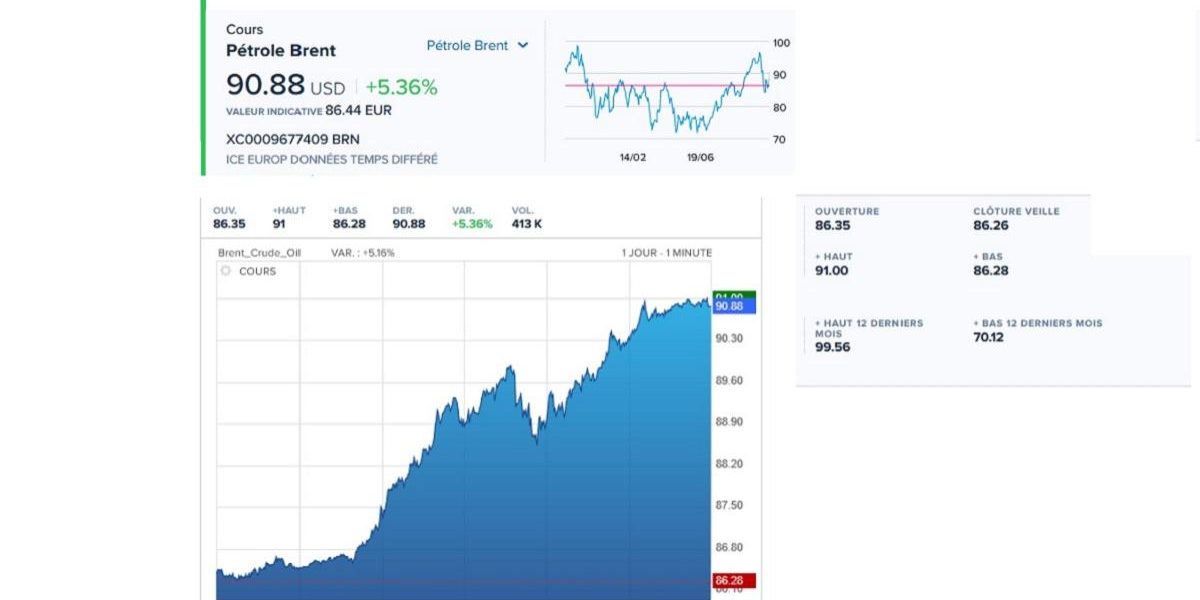Click the Pétrole Brent bold title
This screenshot has width=1200, height=600.
click(281, 51)
